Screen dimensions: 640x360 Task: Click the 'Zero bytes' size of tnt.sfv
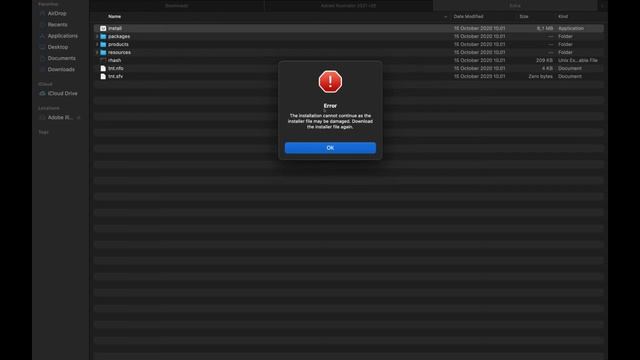540,76
